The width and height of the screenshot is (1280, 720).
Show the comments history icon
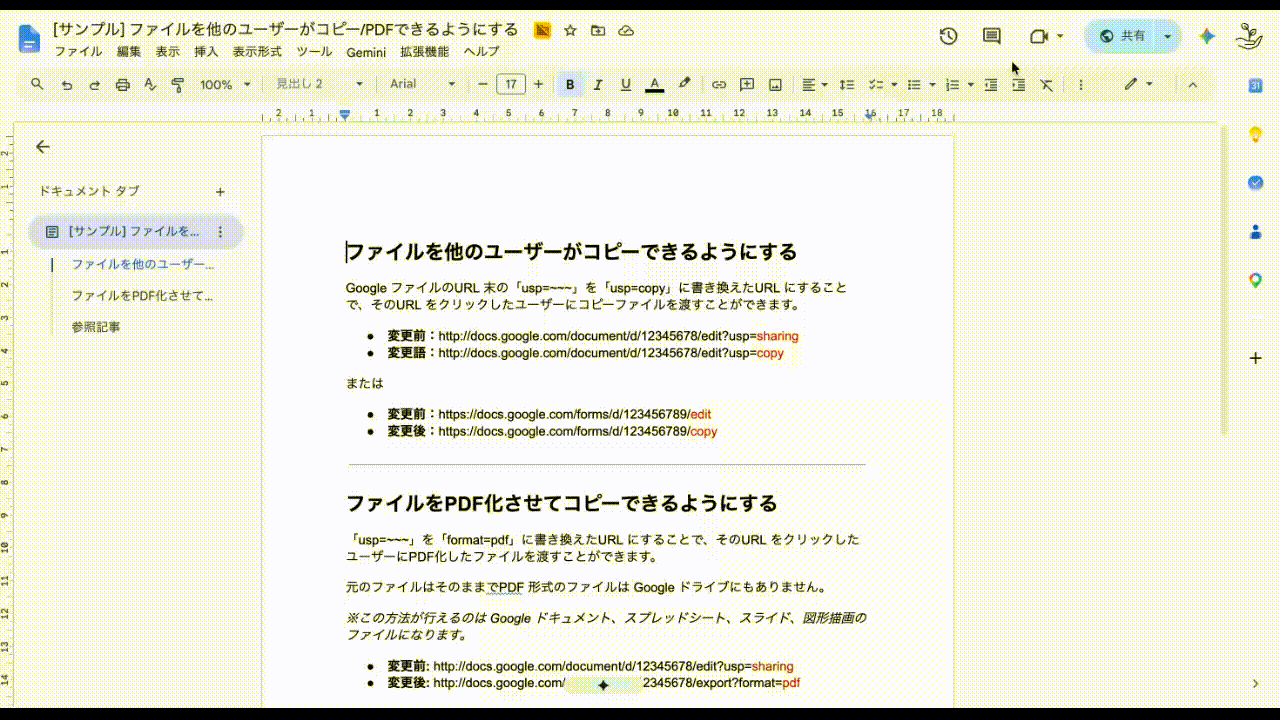[991, 36]
